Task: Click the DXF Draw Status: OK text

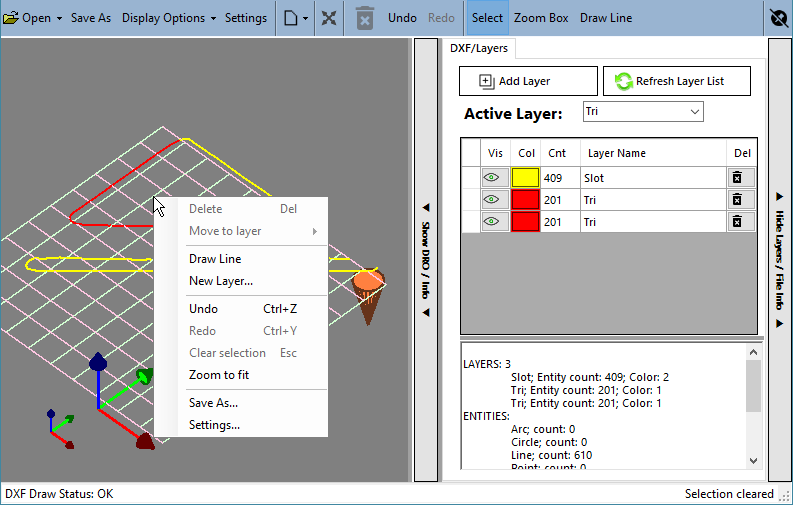Action: point(59,494)
